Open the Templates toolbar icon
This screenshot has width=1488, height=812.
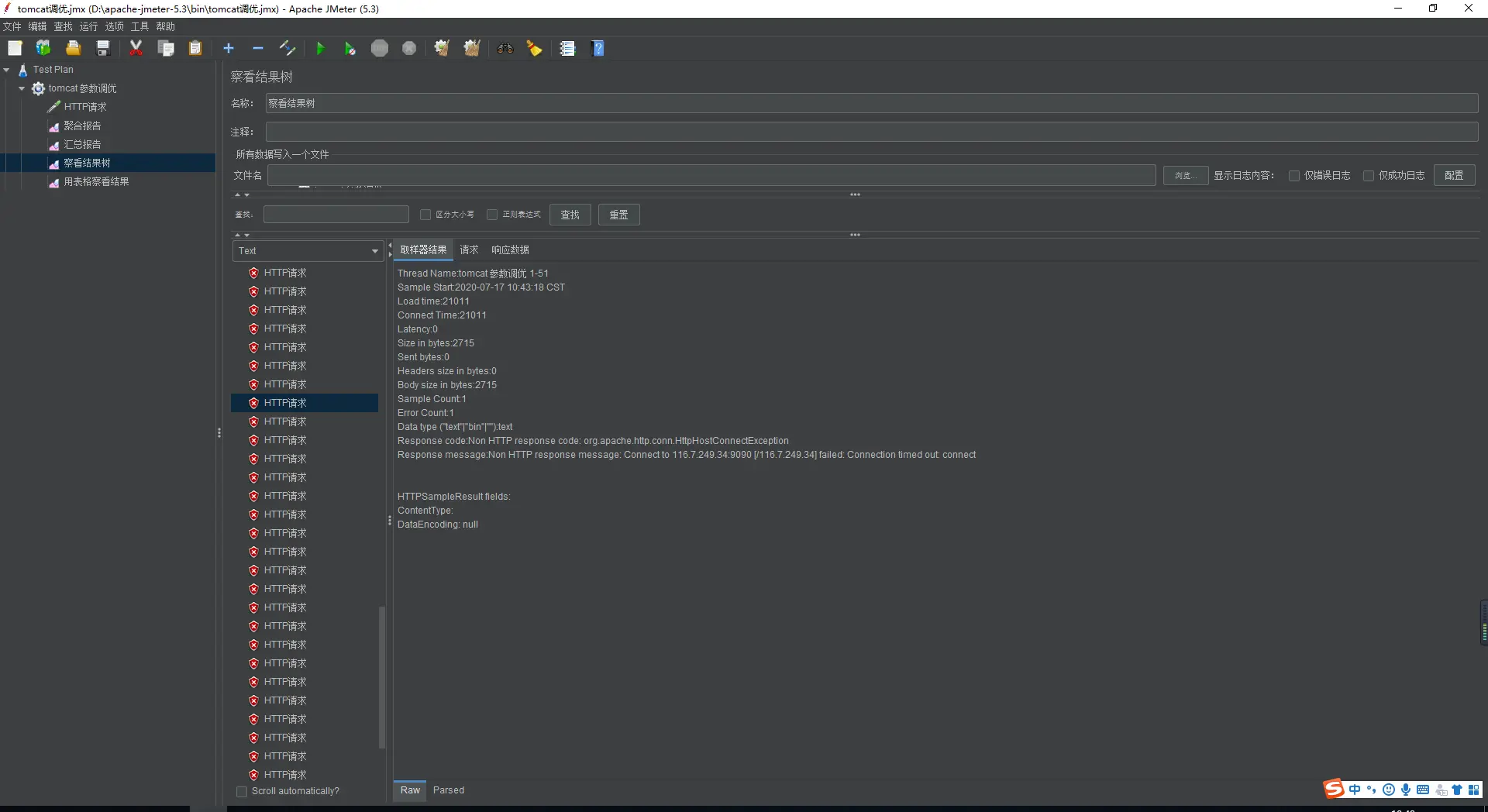pyautogui.click(x=43, y=48)
